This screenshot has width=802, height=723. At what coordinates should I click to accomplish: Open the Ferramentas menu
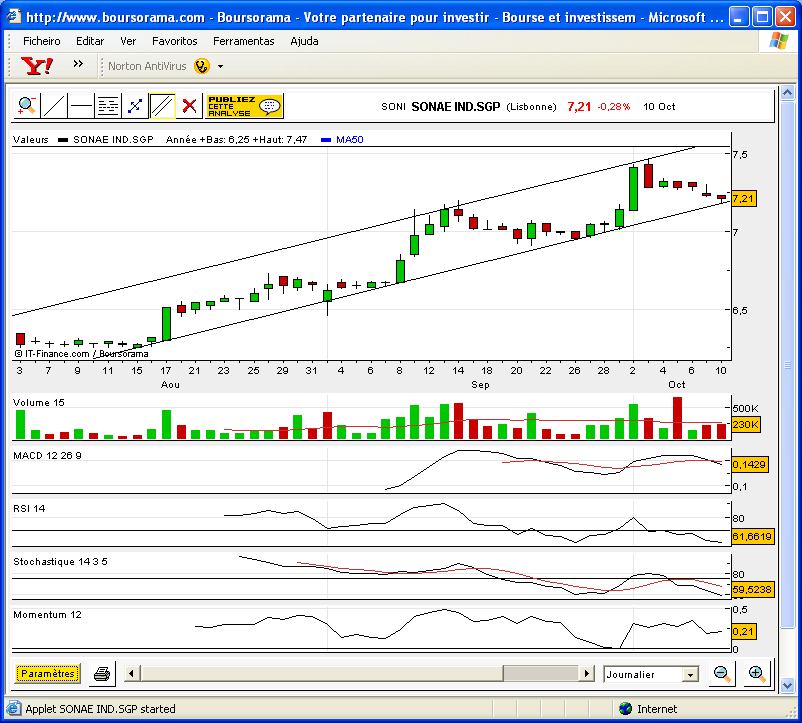[x=243, y=41]
